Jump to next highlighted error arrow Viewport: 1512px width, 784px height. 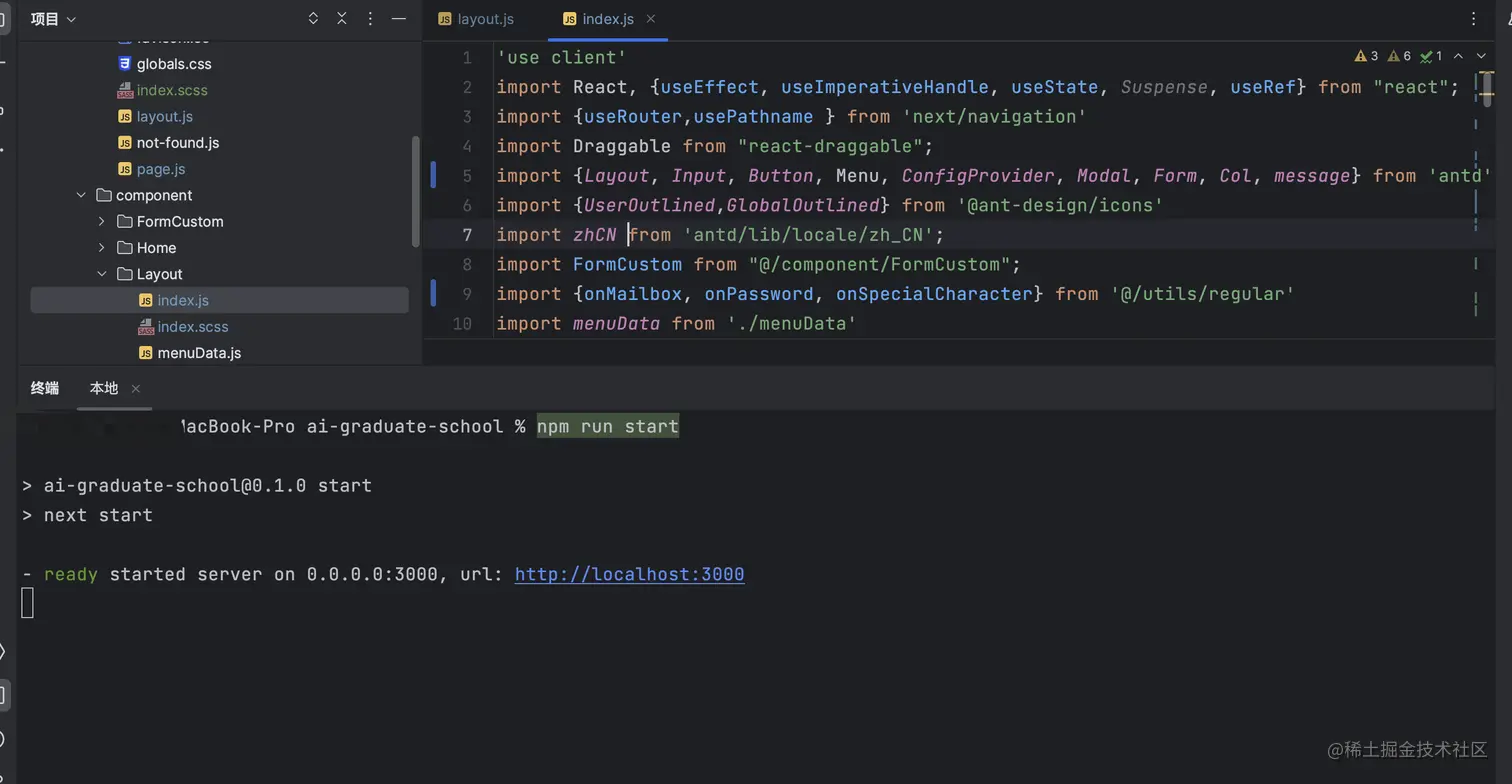coord(1481,57)
